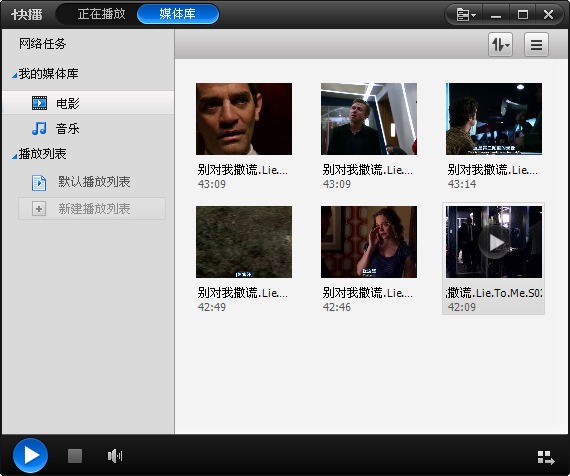Image resolution: width=570 pixels, height=476 pixels.
Task: Select first video thumbnail with man's face
Action: [244, 119]
